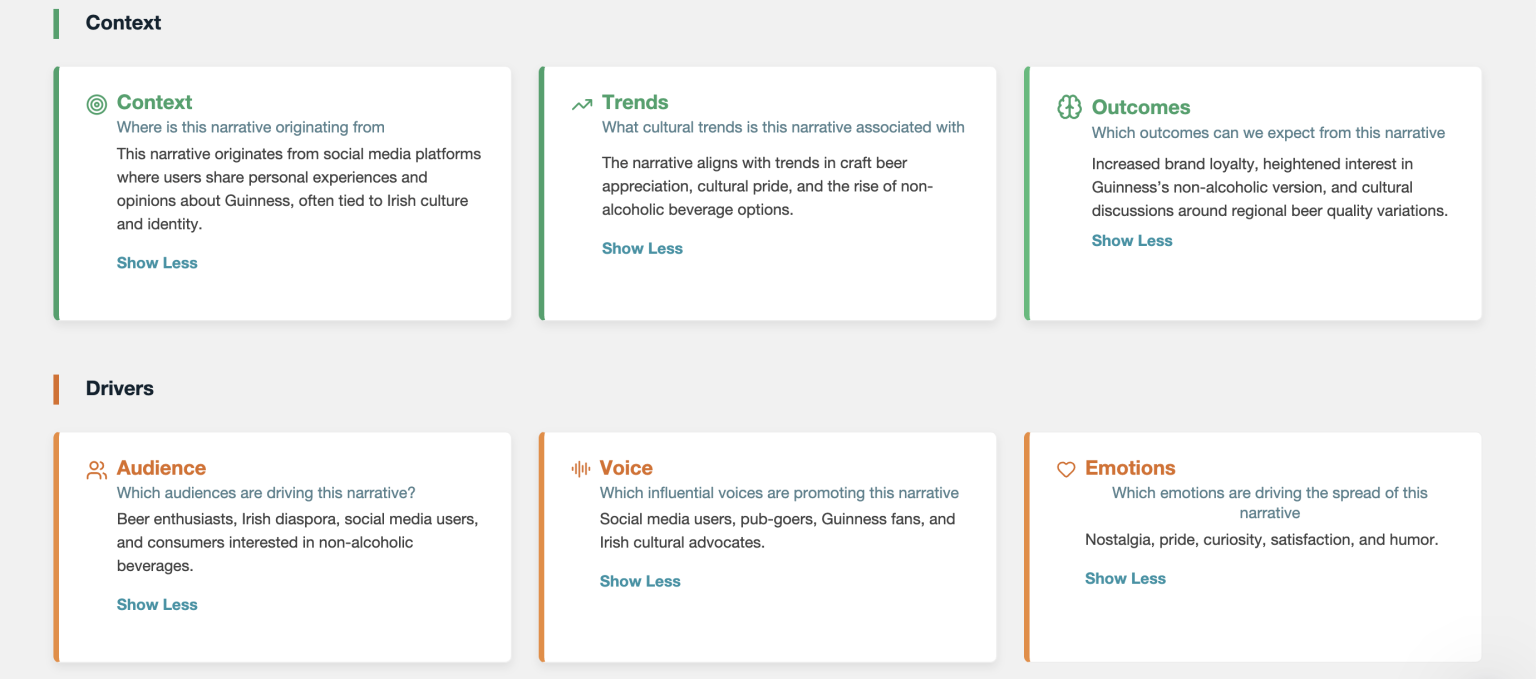Select the Voice card heading
This screenshot has width=1536, height=679.
point(626,468)
